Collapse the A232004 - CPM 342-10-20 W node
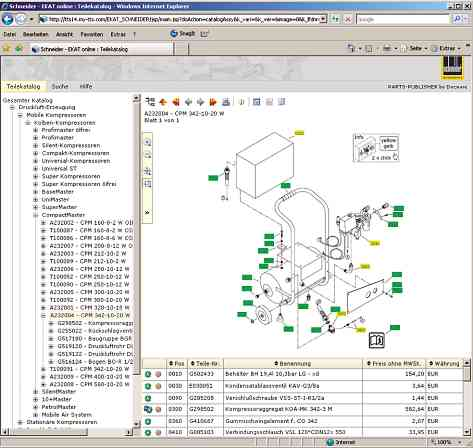 tap(43, 315)
